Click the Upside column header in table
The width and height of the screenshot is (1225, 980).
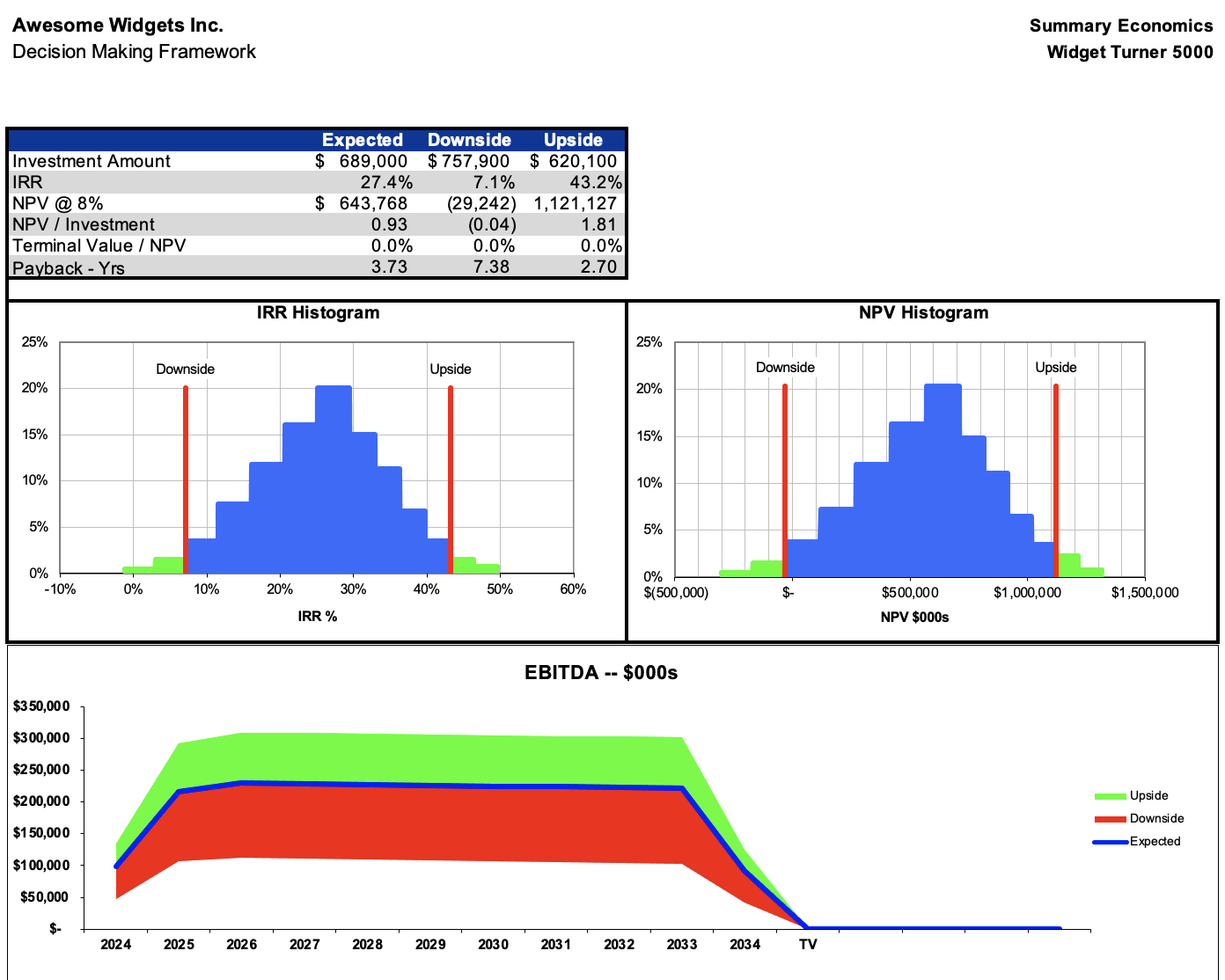pos(573,140)
